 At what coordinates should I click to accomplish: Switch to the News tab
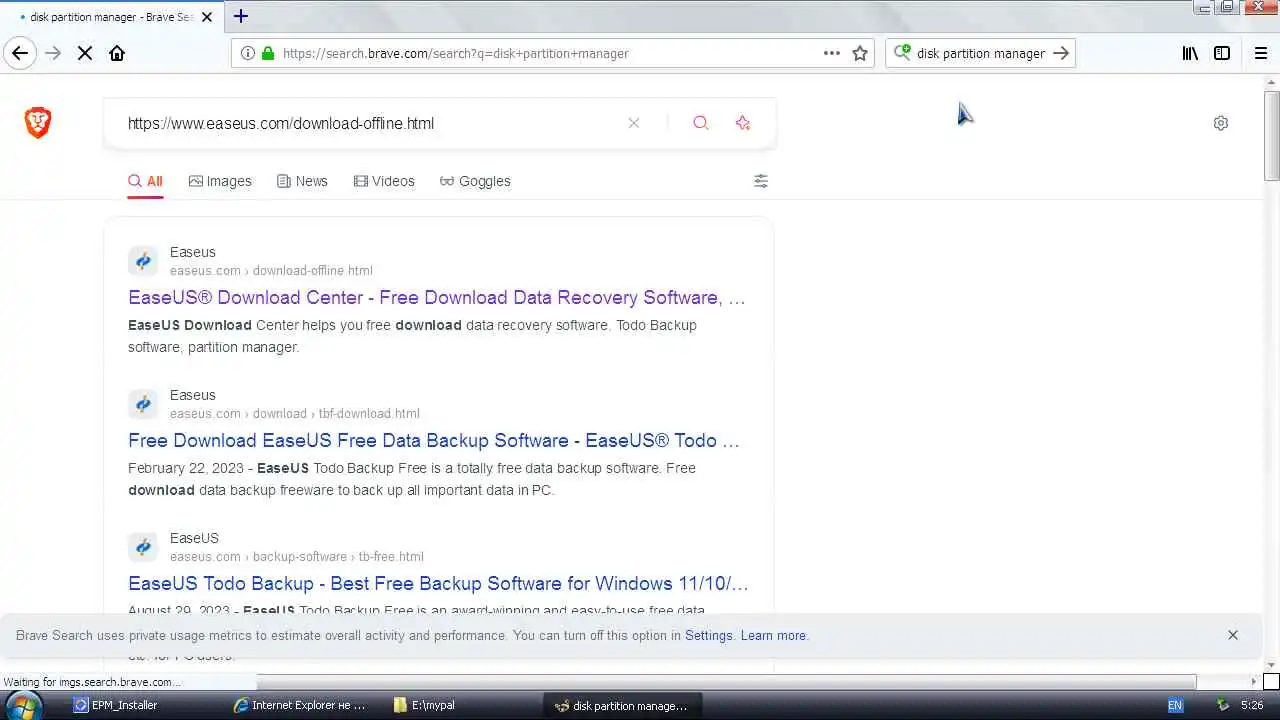[x=302, y=181]
